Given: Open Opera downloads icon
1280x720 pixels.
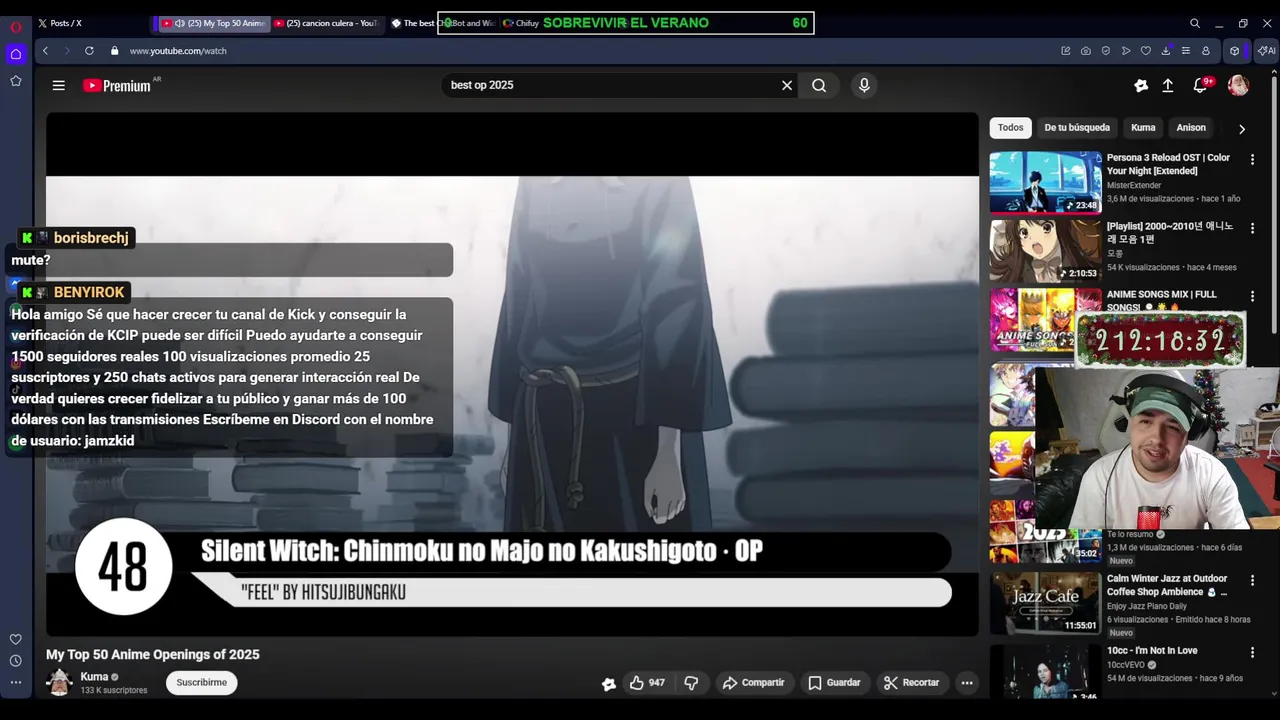Looking at the screenshot, I should point(1166,51).
